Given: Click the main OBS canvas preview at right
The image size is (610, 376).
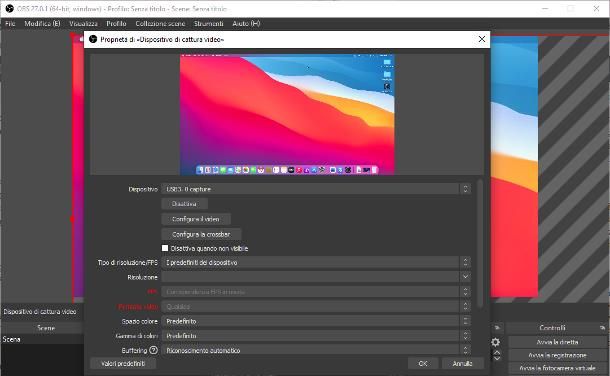Looking at the screenshot, I should tap(514, 167).
